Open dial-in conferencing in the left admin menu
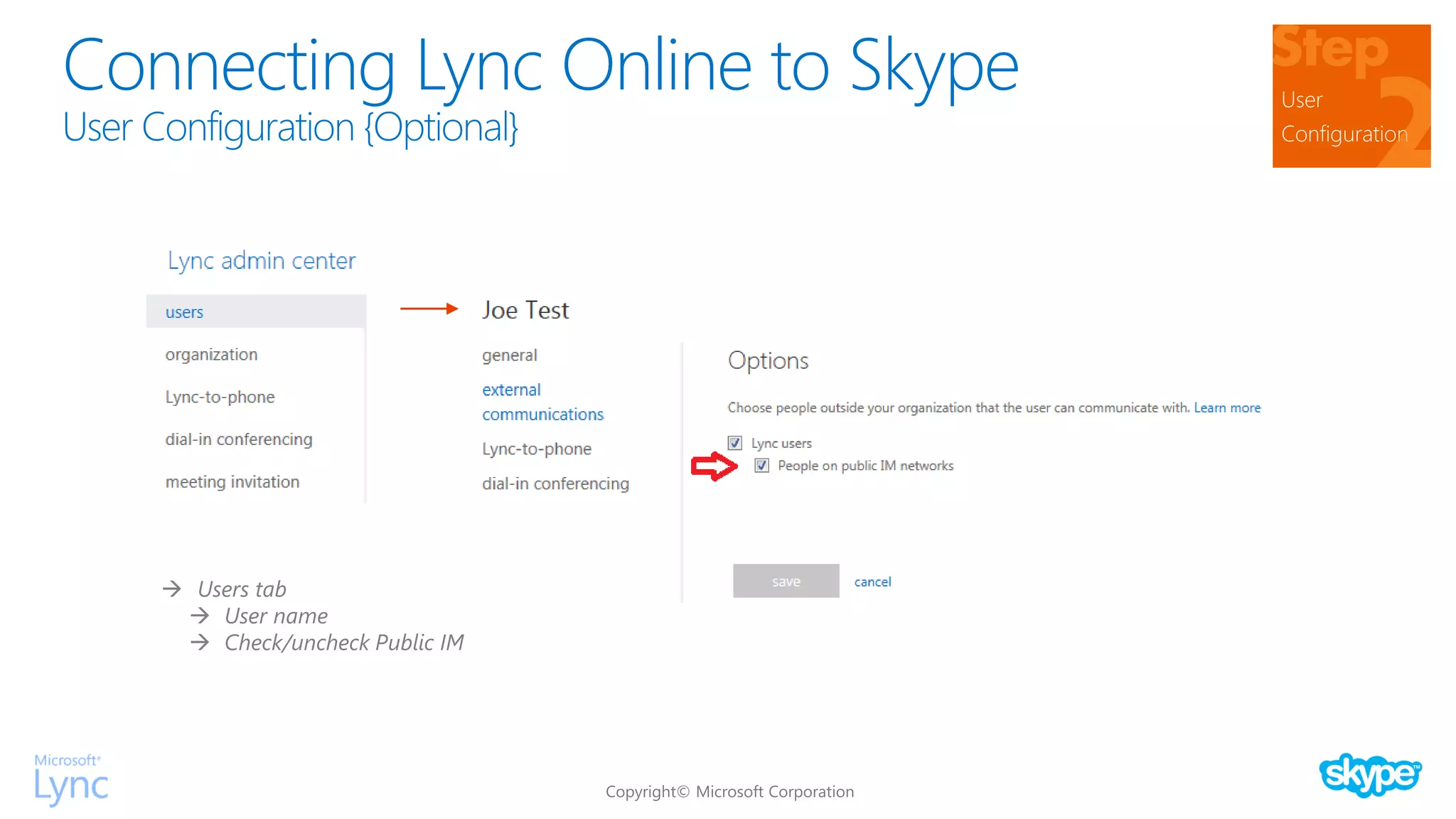This screenshot has width=1456, height=819. click(x=239, y=439)
